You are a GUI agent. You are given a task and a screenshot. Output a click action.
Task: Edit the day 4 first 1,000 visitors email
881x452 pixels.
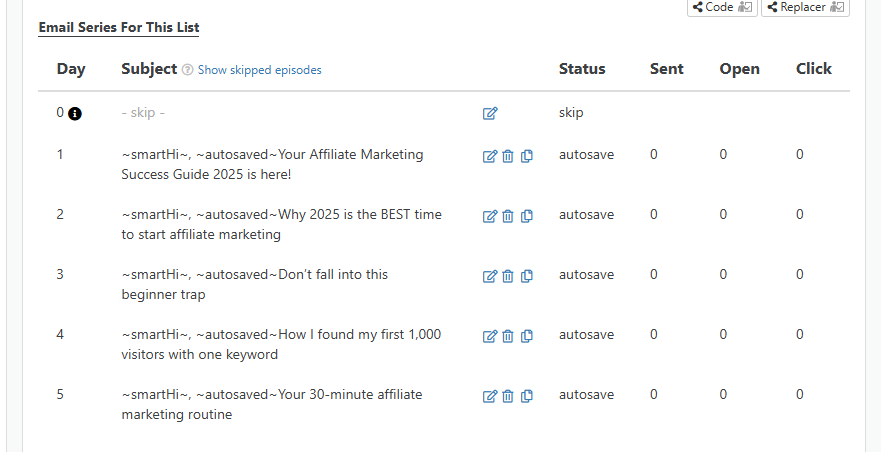(x=490, y=336)
